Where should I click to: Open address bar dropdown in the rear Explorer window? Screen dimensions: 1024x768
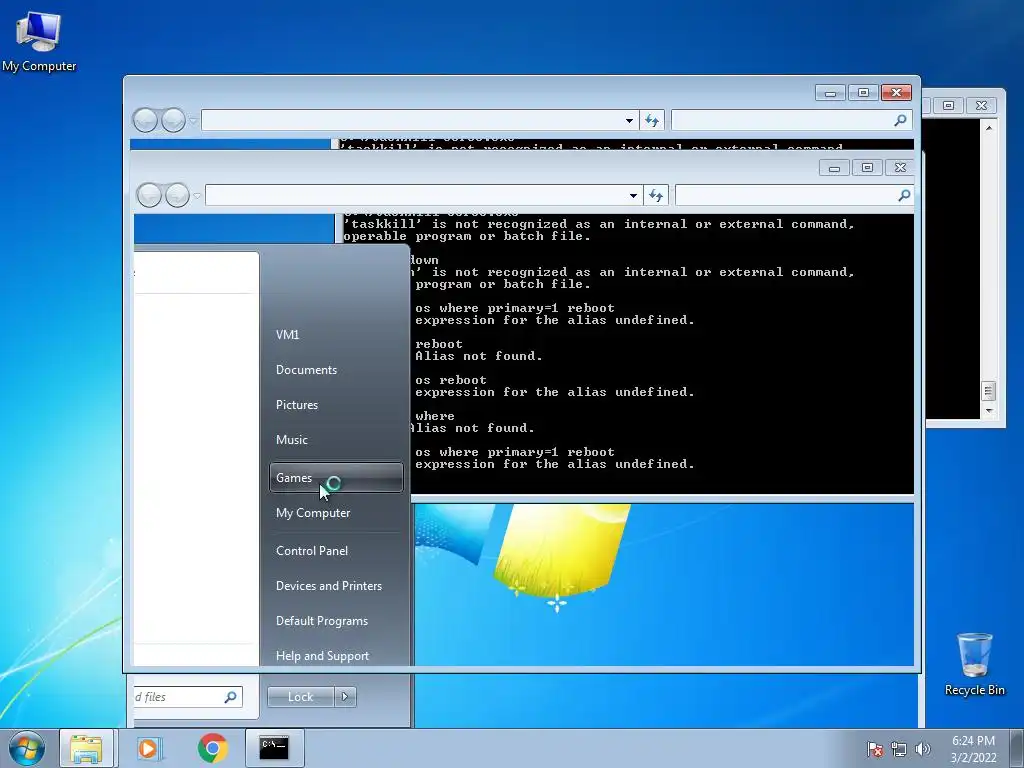629,120
